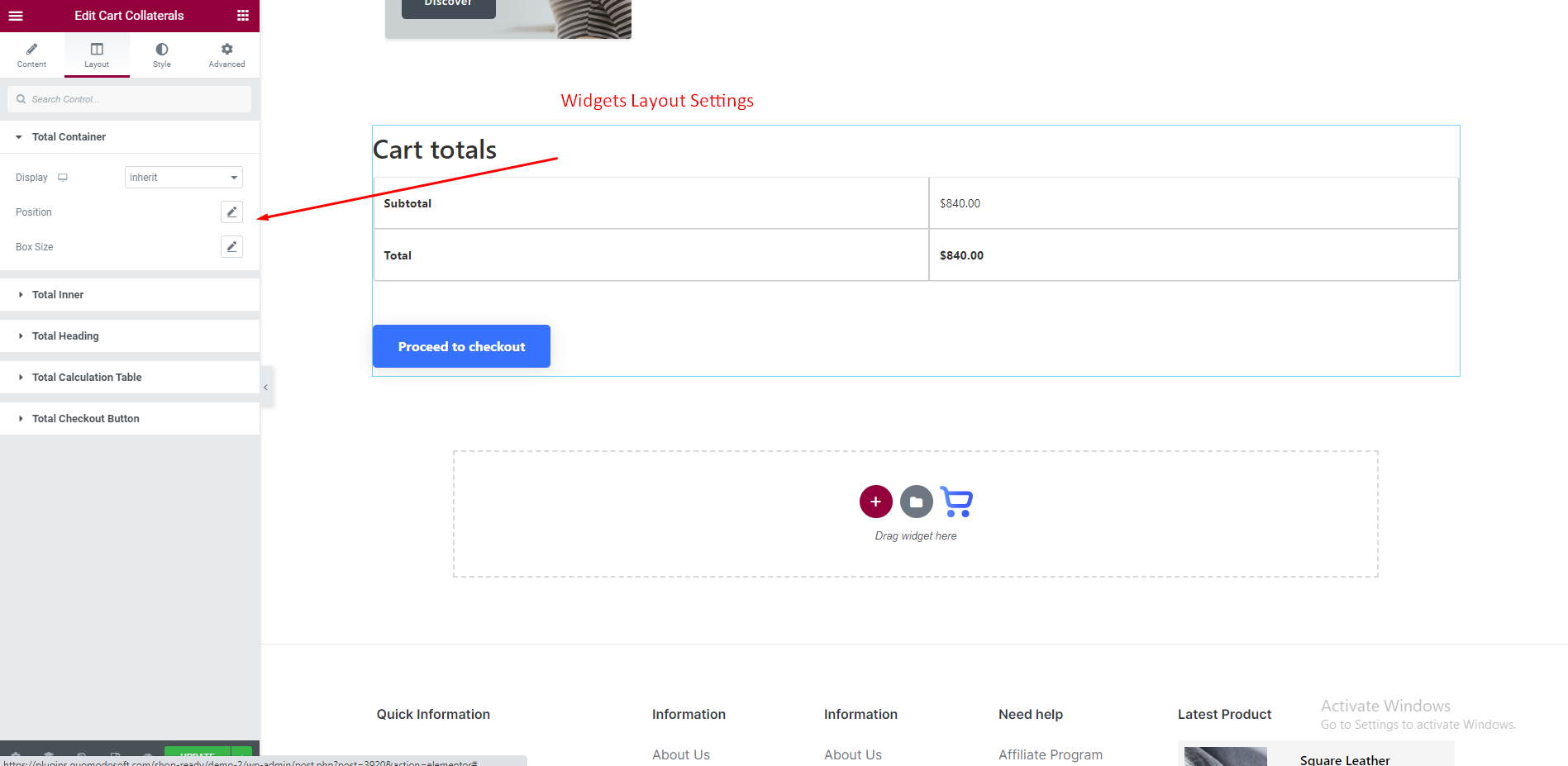Expand the Total Inner section
The height and width of the screenshot is (766, 1568).
click(x=58, y=295)
